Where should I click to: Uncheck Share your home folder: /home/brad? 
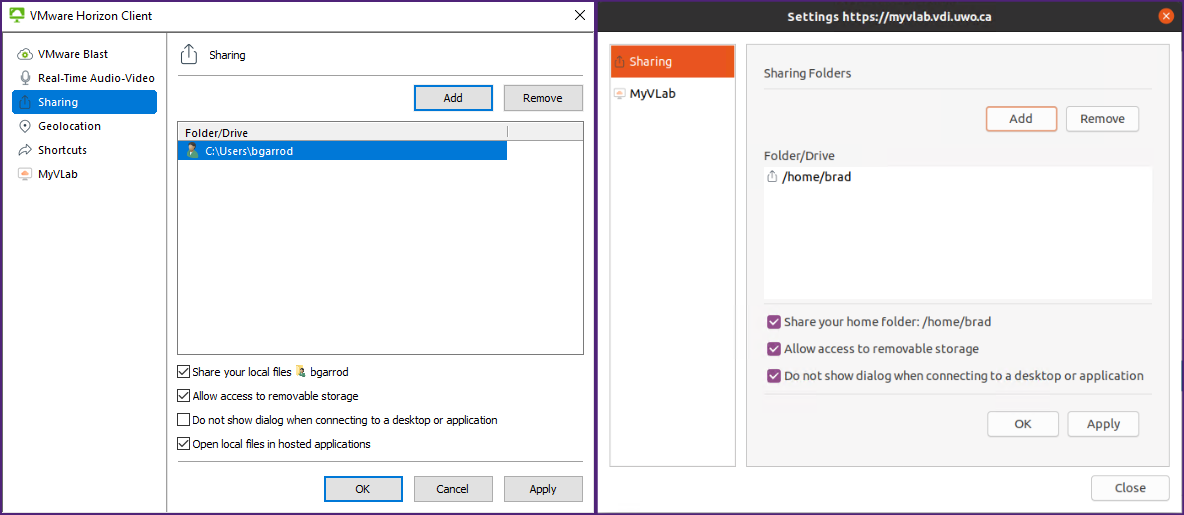click(x=773, y=322)
